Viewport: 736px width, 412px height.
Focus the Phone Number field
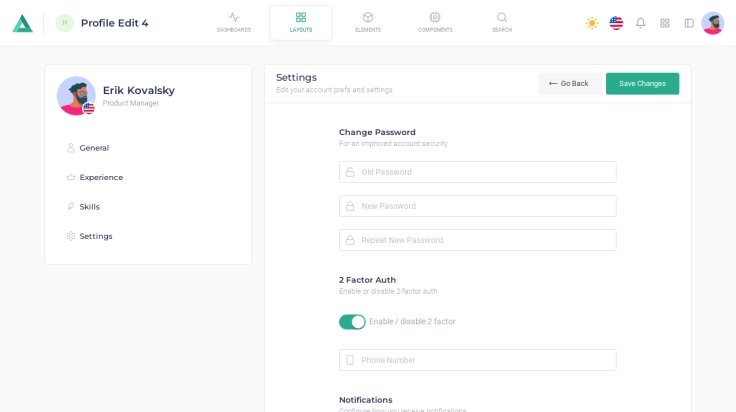click(478, 360)
